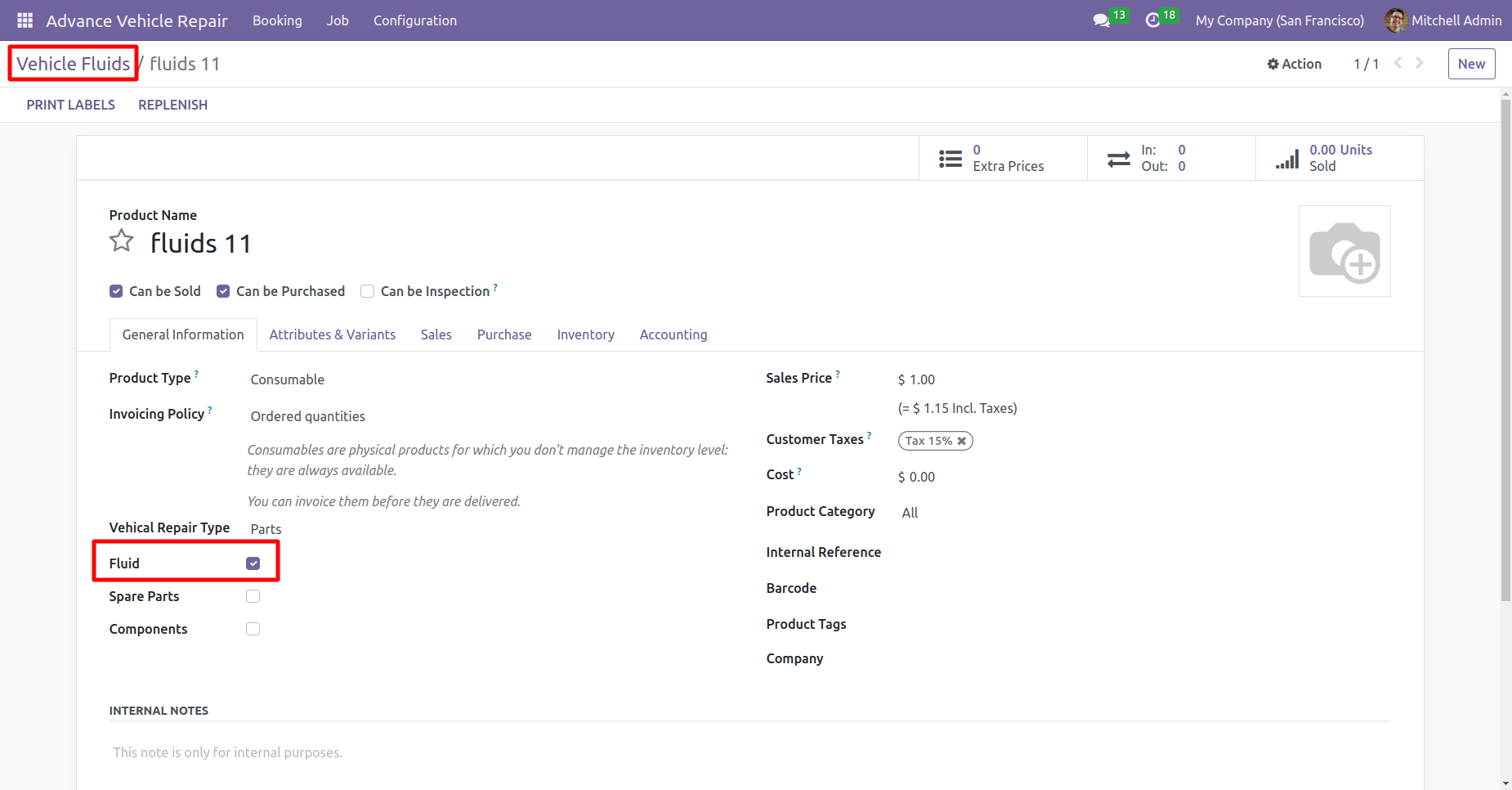Go to next record arrow

click(1420, 63)
